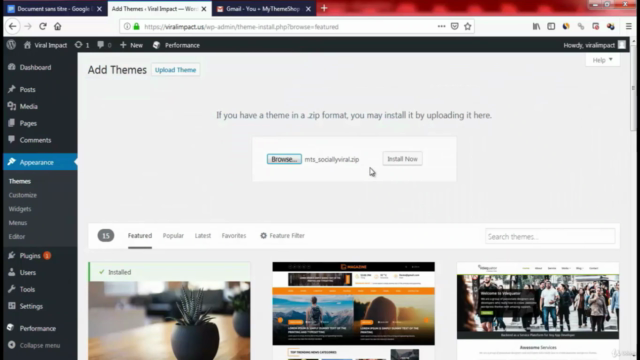Viewport: 640px width, 360px height.
Task: Open Pages in sidebar
Action: point(28,123)
